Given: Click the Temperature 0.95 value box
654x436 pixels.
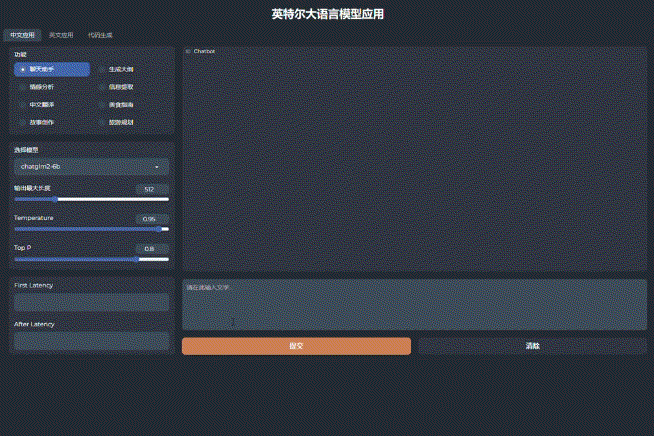Looking at the screenshot, I should (152, 219).
